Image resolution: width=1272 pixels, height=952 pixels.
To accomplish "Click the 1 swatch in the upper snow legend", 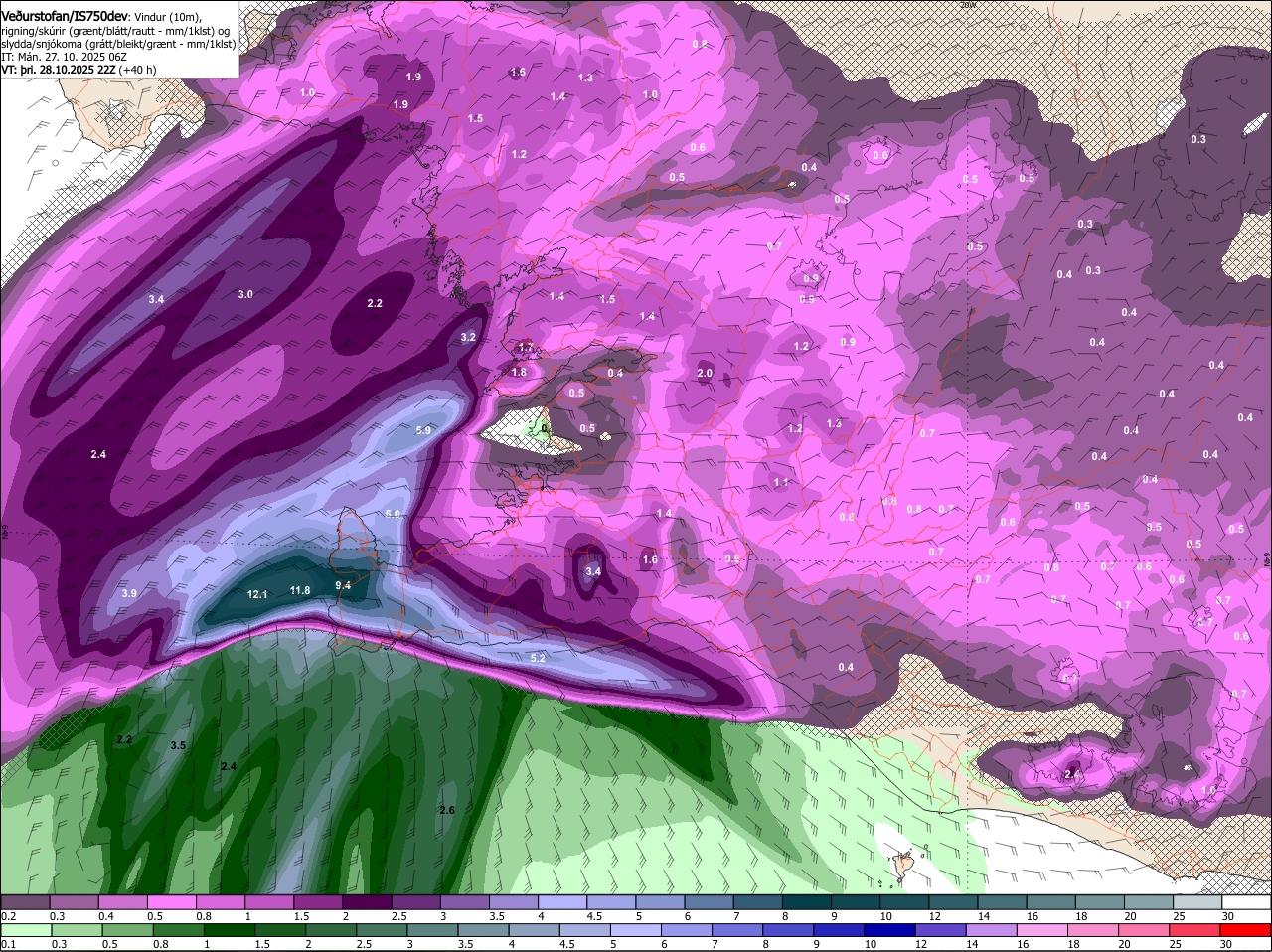I will point(268,901).
